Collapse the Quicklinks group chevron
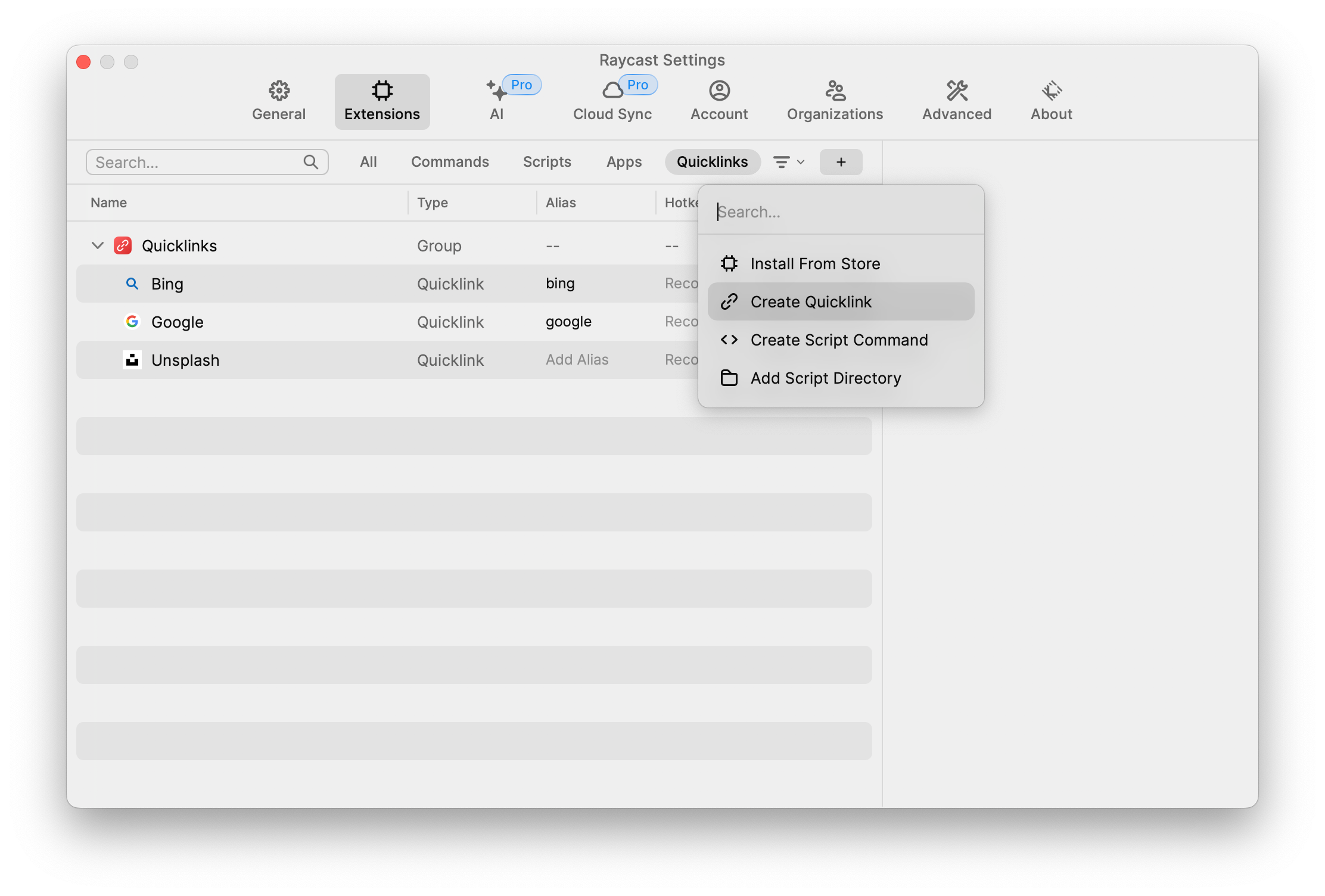This screenshot has height=896, width=1325. coord(98,245)
